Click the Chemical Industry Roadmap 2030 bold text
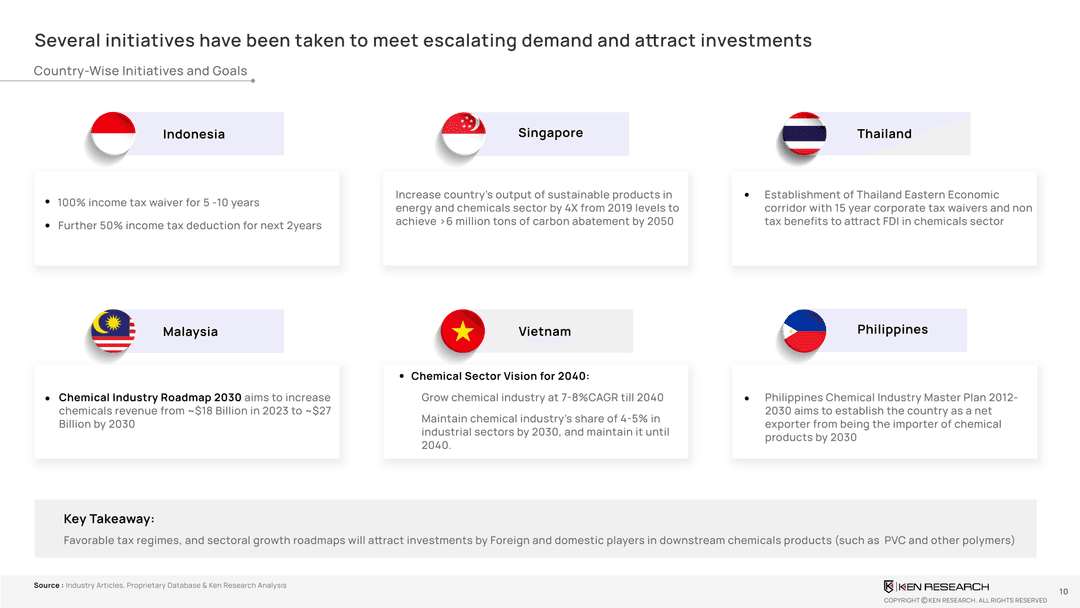 (150, 398)
